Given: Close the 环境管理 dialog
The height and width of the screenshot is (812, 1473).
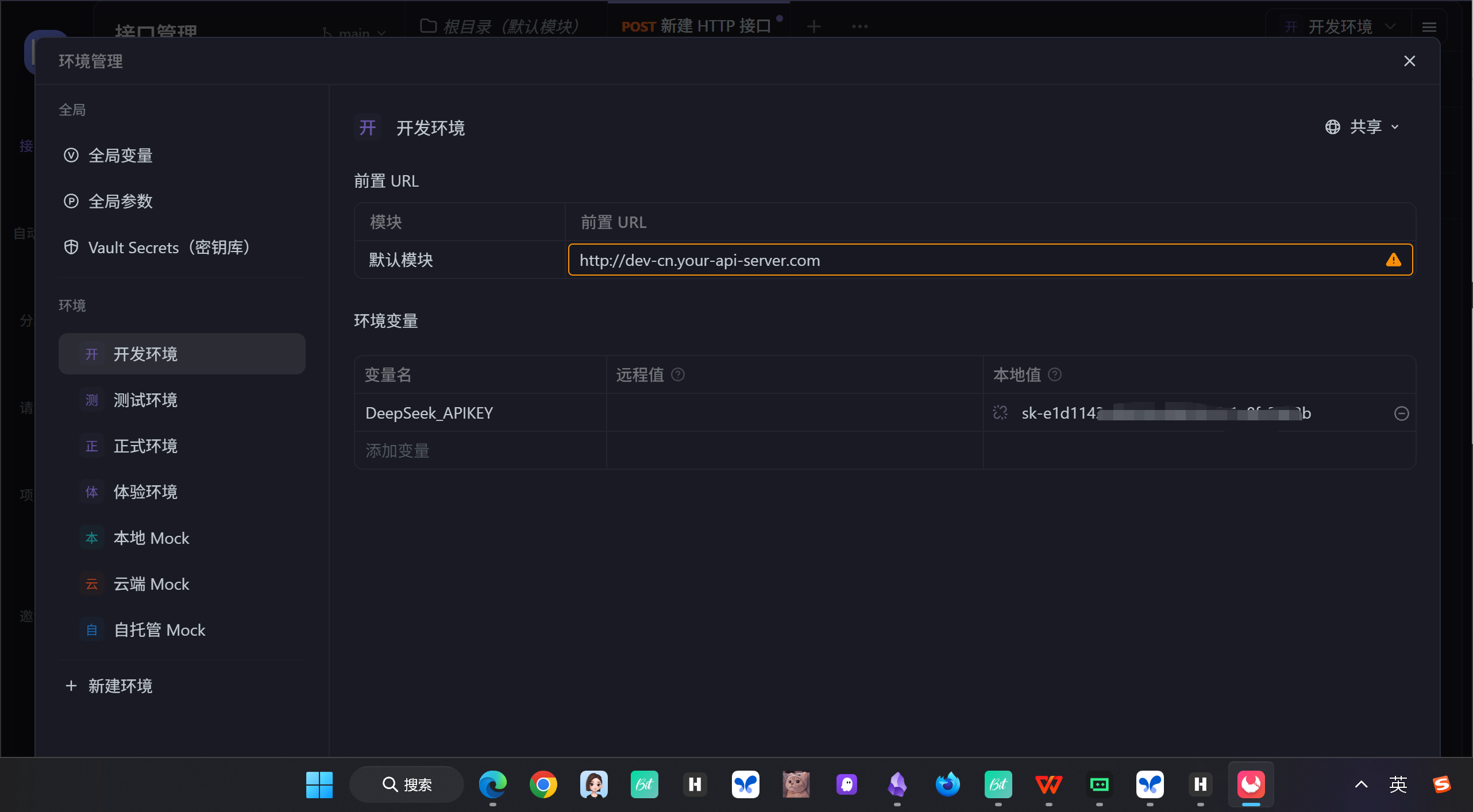Looking at the screenshot, I should [1409, 61].
